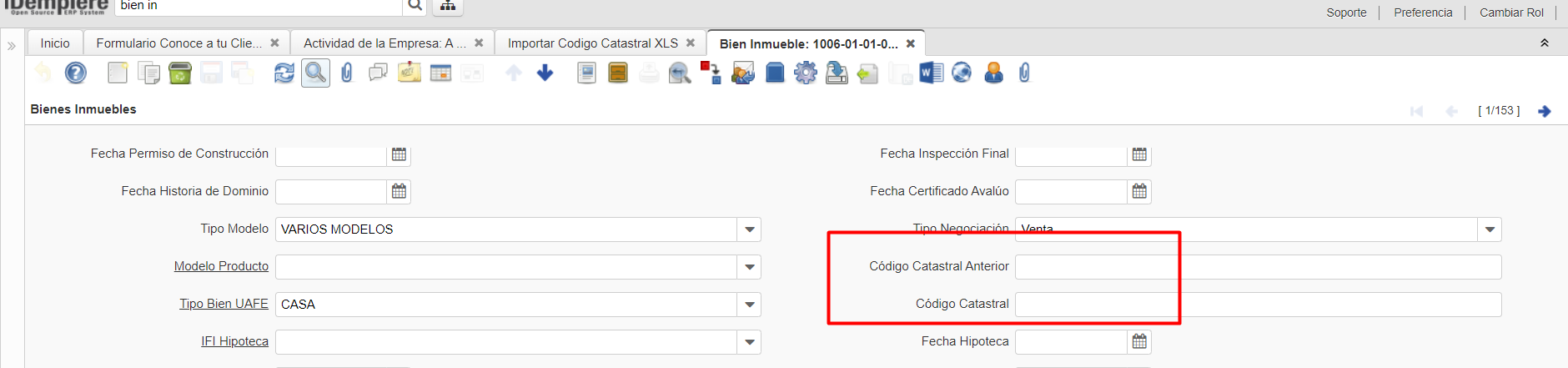This screenshot has width=1568, height=368.
Task: Refresh the record with the ReQuery icon
Action: point(284,73)
